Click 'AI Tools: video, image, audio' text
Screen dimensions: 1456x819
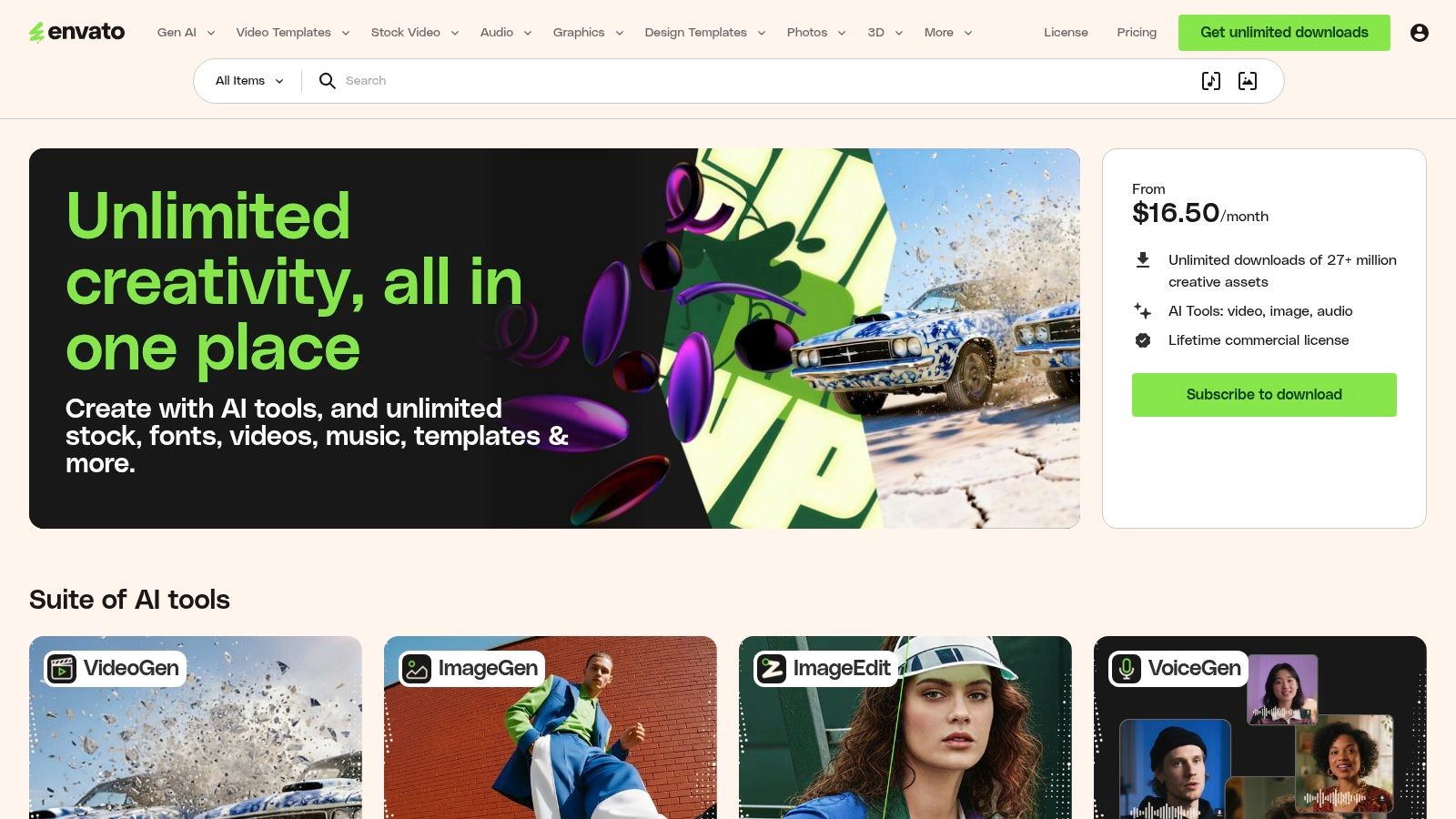(x=1260, y=311)
